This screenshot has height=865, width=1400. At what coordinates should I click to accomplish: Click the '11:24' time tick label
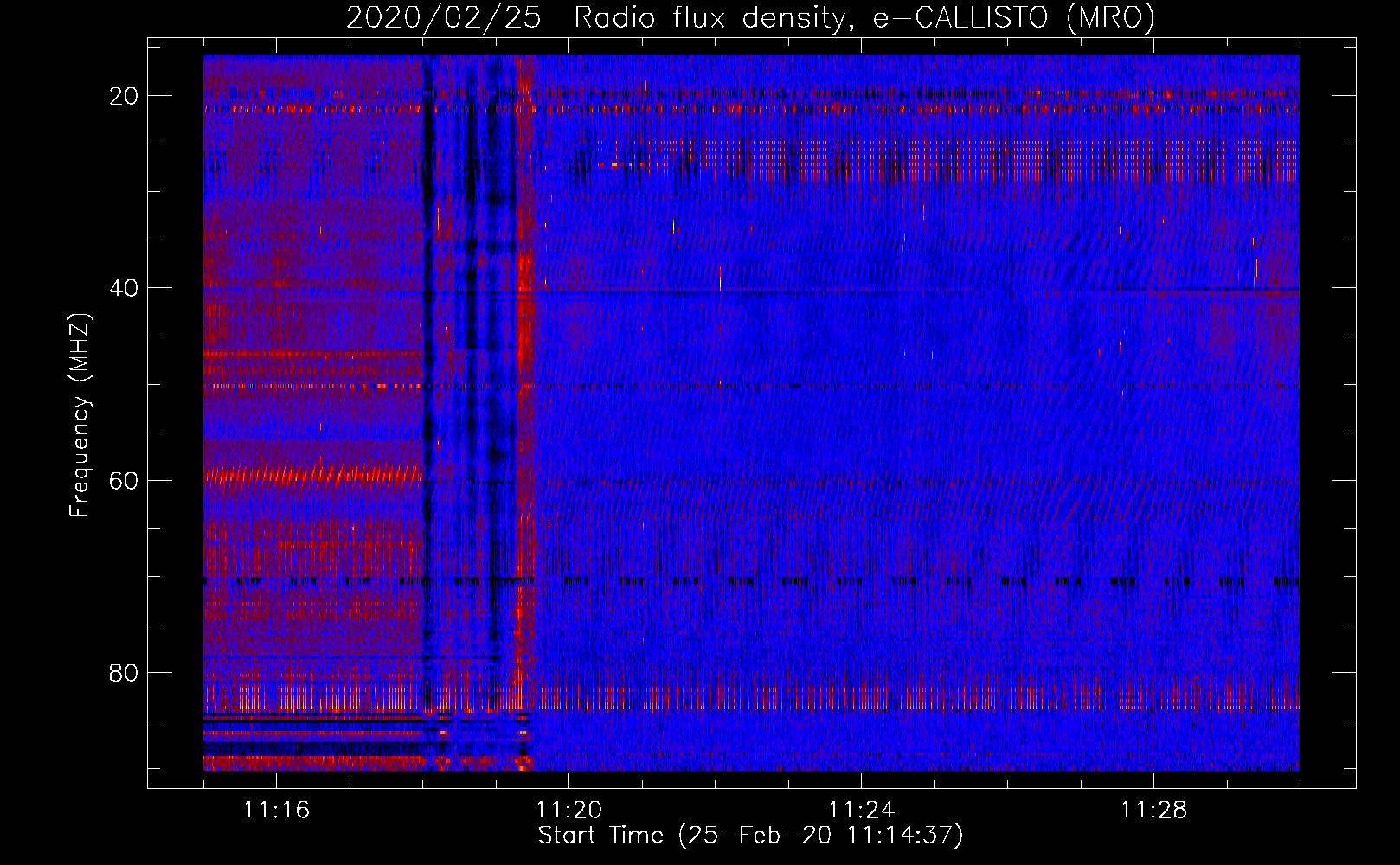pos(861,811)
